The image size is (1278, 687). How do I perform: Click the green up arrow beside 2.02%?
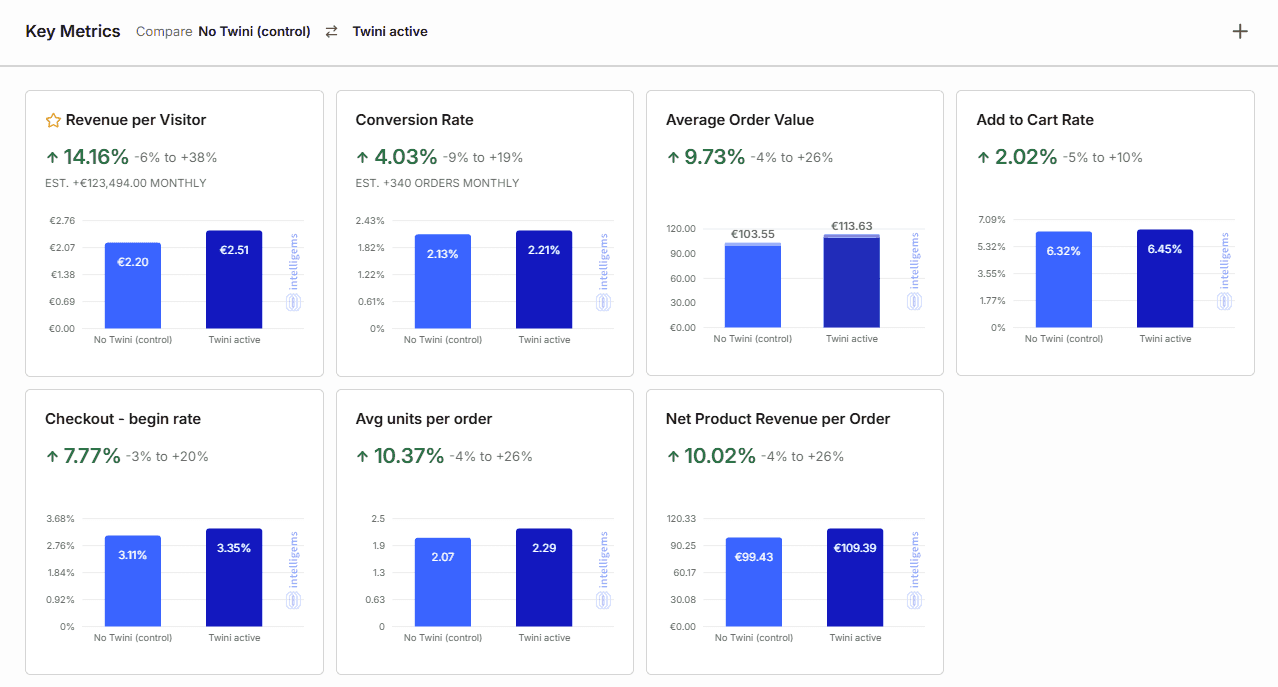(x=983, y=157)
